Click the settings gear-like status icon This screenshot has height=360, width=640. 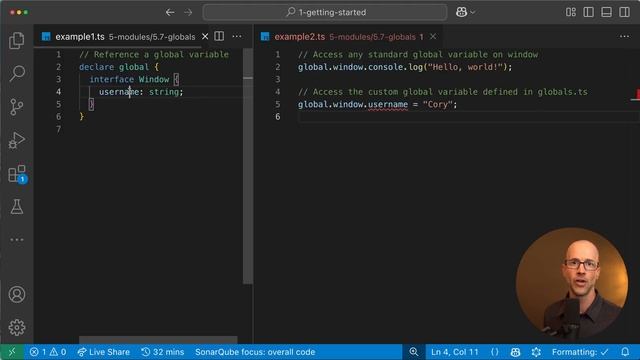point(536,352)
